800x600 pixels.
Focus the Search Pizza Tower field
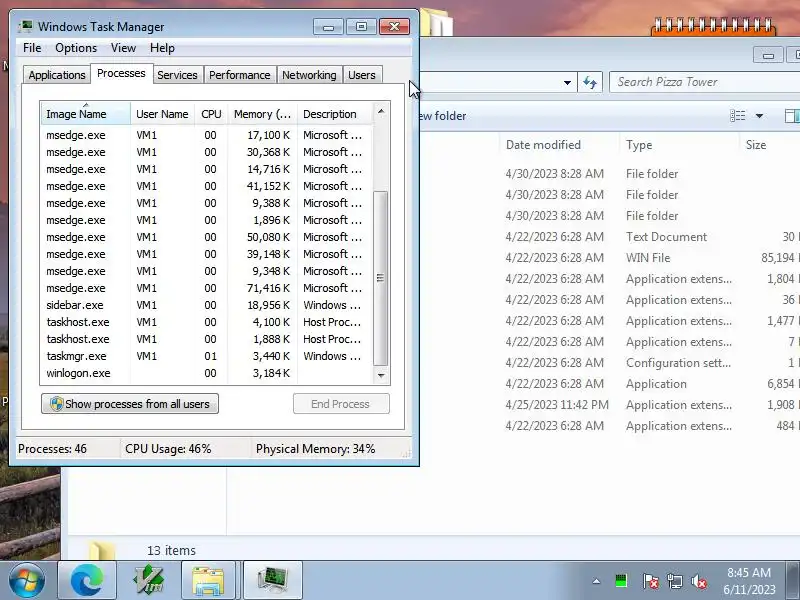[704, 82]
